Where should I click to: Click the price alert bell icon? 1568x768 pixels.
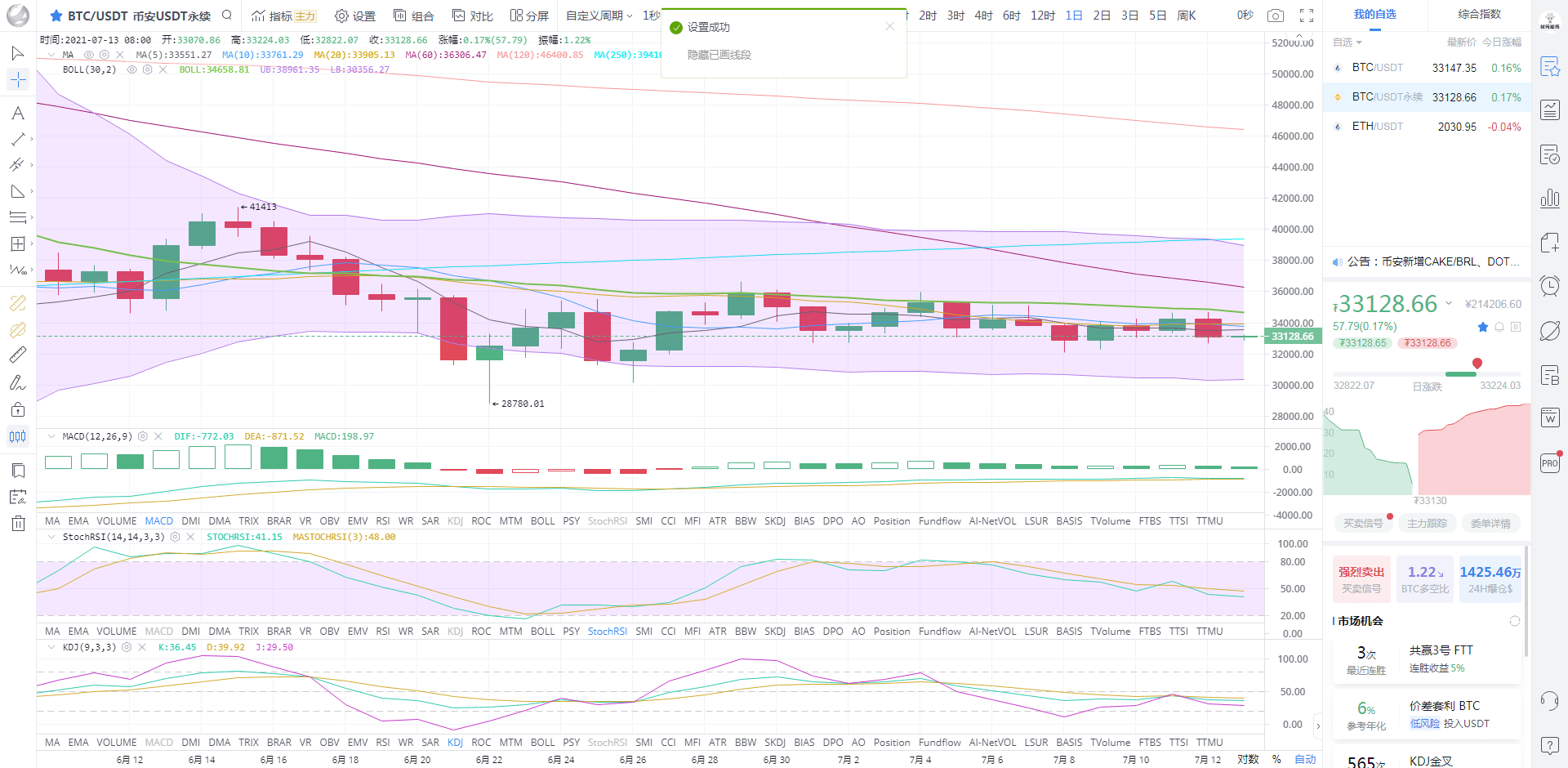[1499, 327]
